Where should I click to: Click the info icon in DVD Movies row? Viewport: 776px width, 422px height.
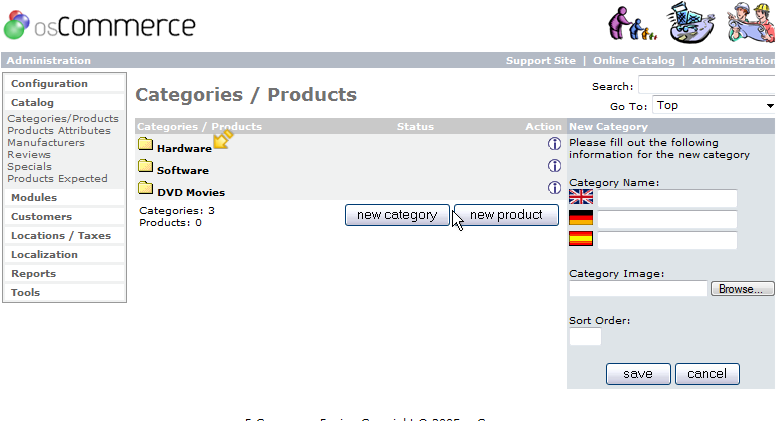[554, 188]
